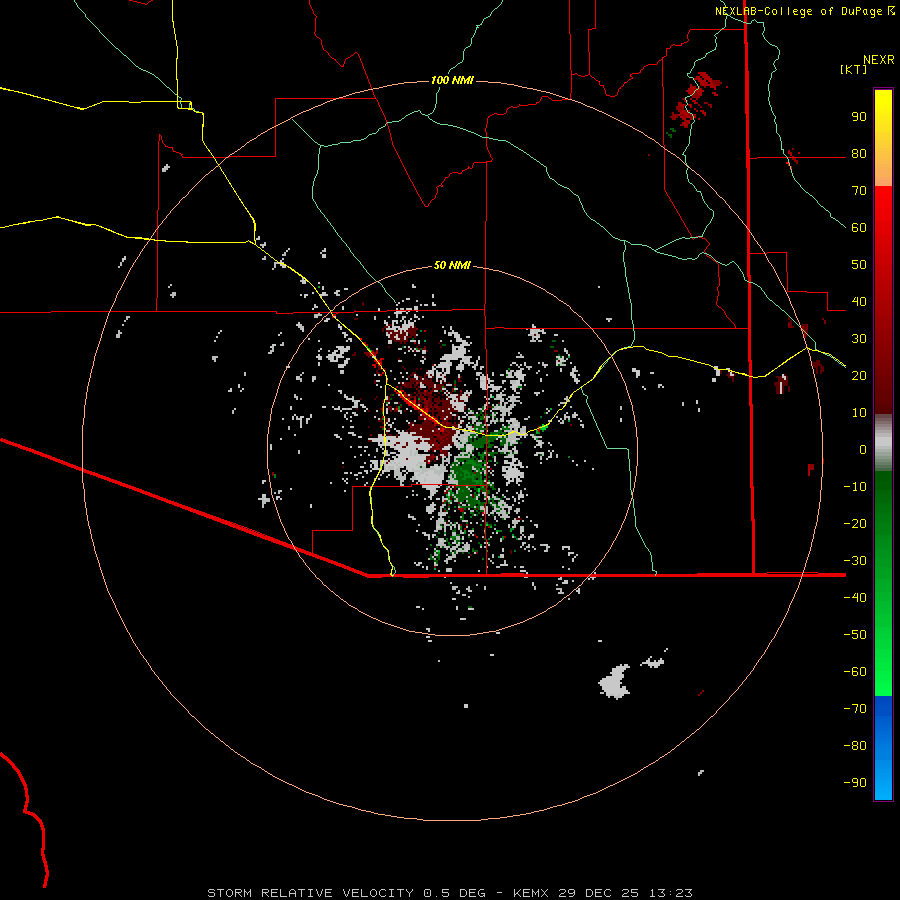Click the 10 value on the velocity scale
The width and height of the screenshot is (900, 900).
tap(859, 413)
